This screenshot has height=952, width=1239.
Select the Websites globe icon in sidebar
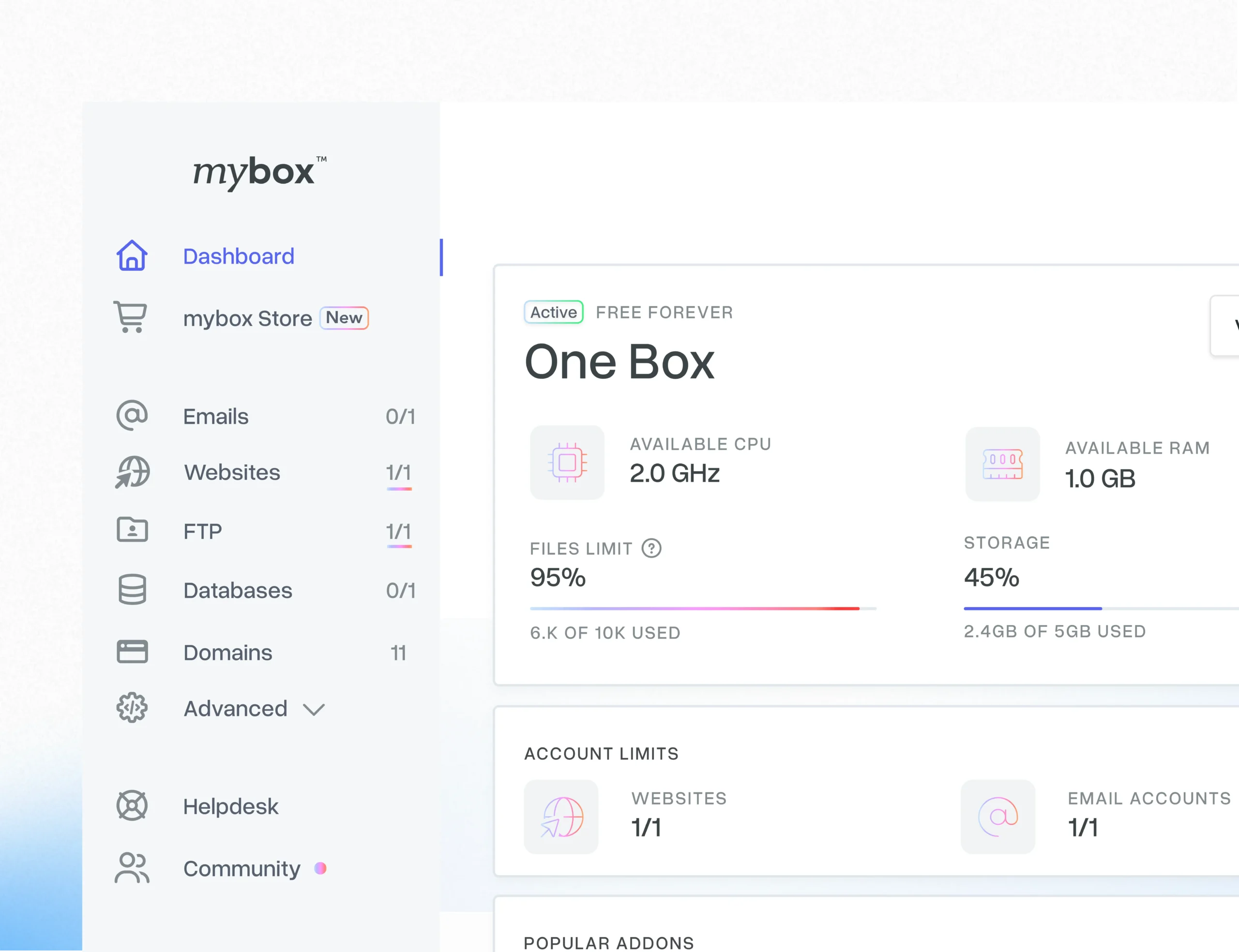(133, 472)
